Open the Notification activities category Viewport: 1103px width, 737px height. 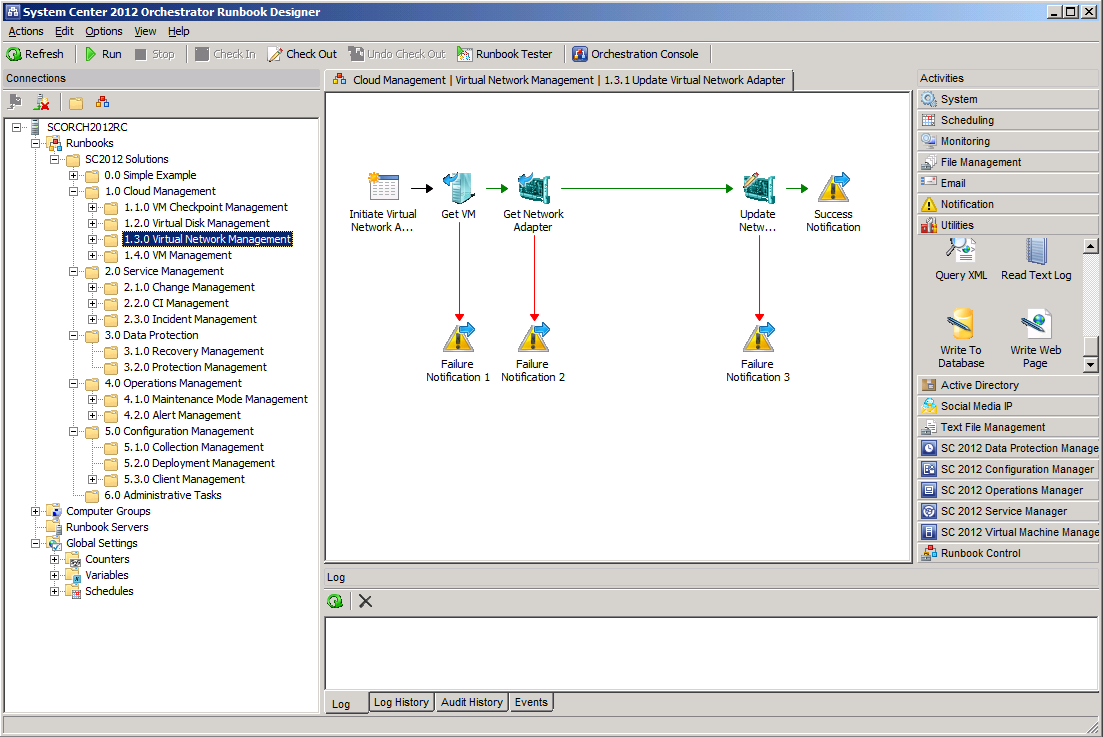pos(1008,204)
